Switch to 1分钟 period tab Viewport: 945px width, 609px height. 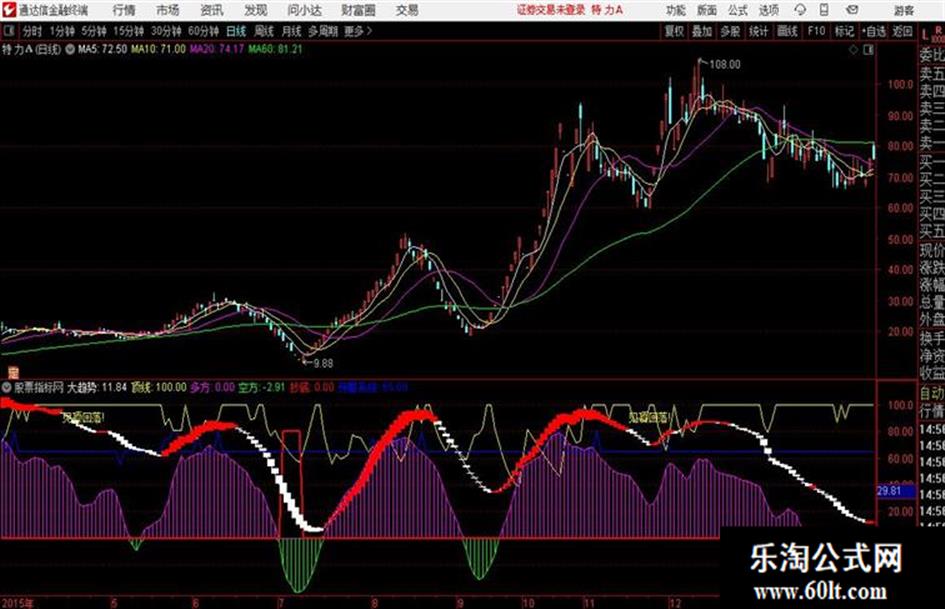tap(62, 31)
